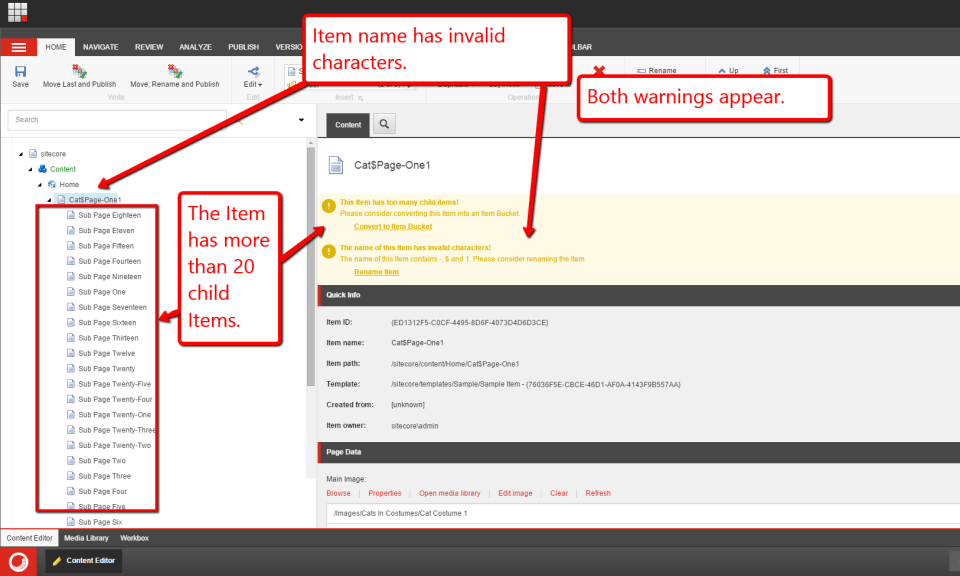Click the Rename Item warning link
The width and height of the screenshot is (960, 576).
[x=375, y=271]
